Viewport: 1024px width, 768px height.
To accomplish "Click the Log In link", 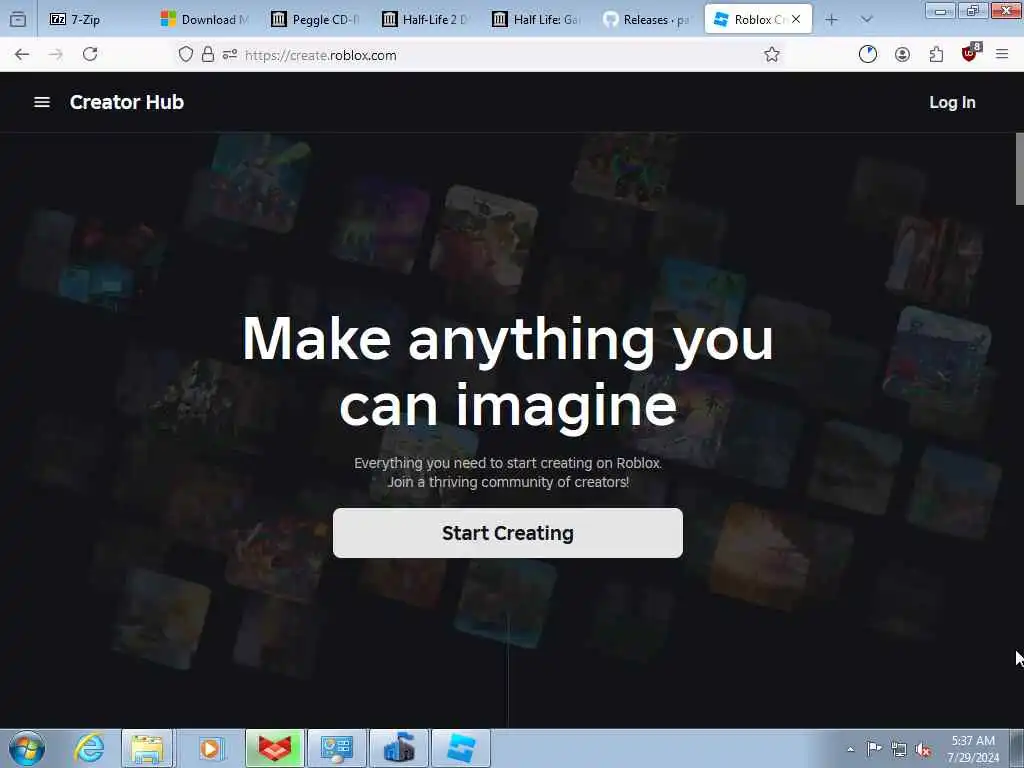I will pos(952,103).
